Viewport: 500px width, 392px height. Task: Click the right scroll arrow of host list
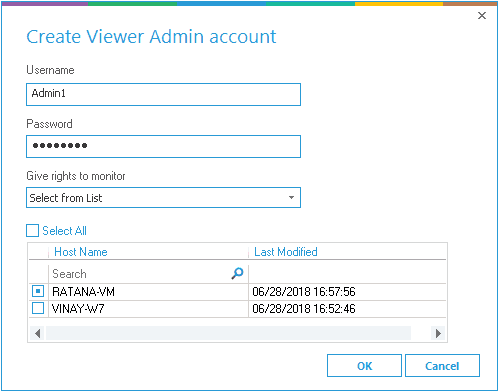click(x=438, y=333)
